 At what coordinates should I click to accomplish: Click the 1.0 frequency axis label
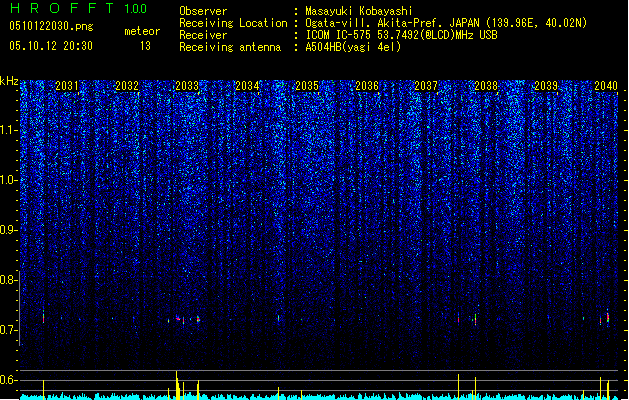pyautogui.click(x=9, y=180)
